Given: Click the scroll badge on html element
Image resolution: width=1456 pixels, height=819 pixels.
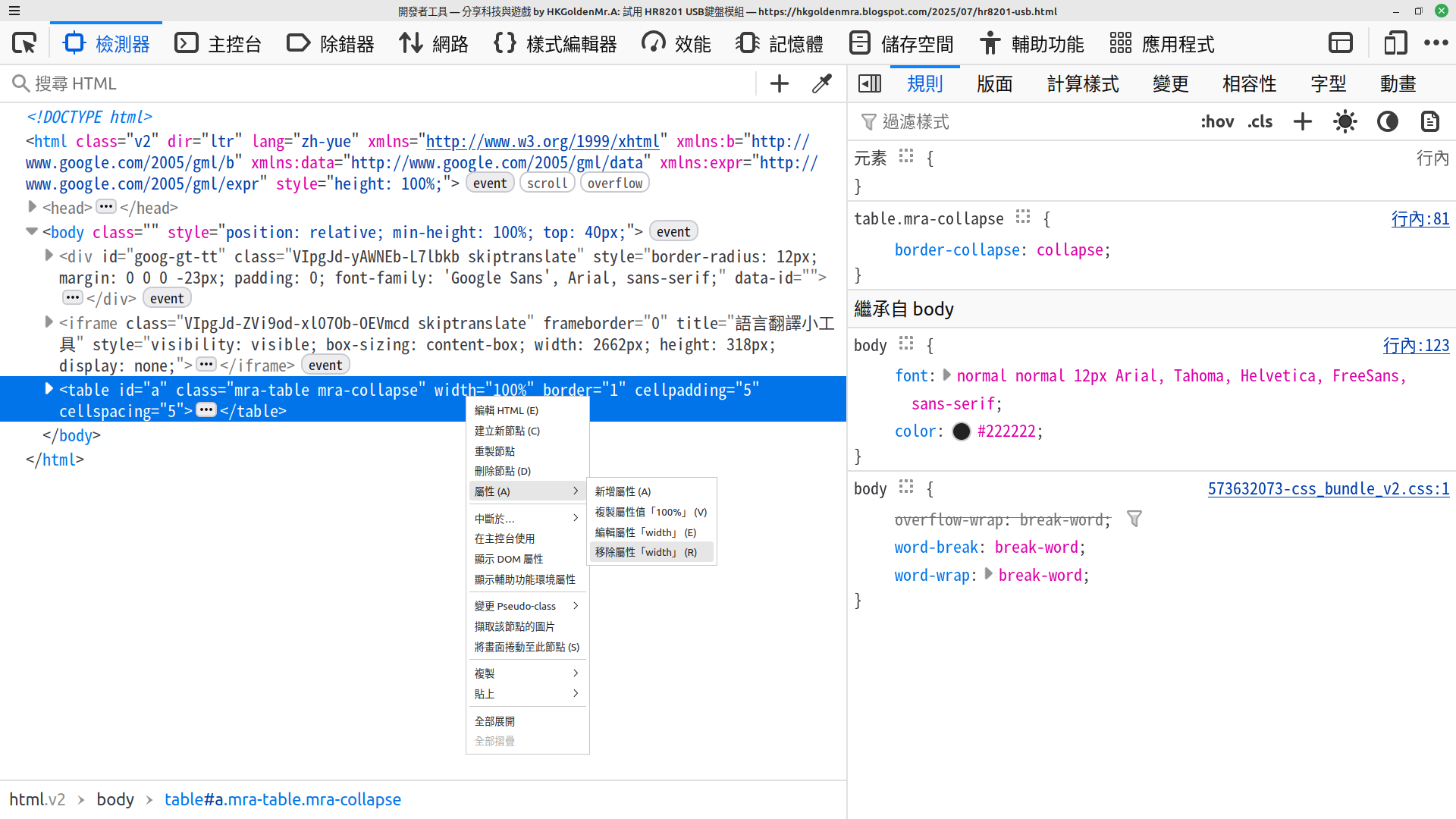Looking at the screenshot, I should 548,183.
